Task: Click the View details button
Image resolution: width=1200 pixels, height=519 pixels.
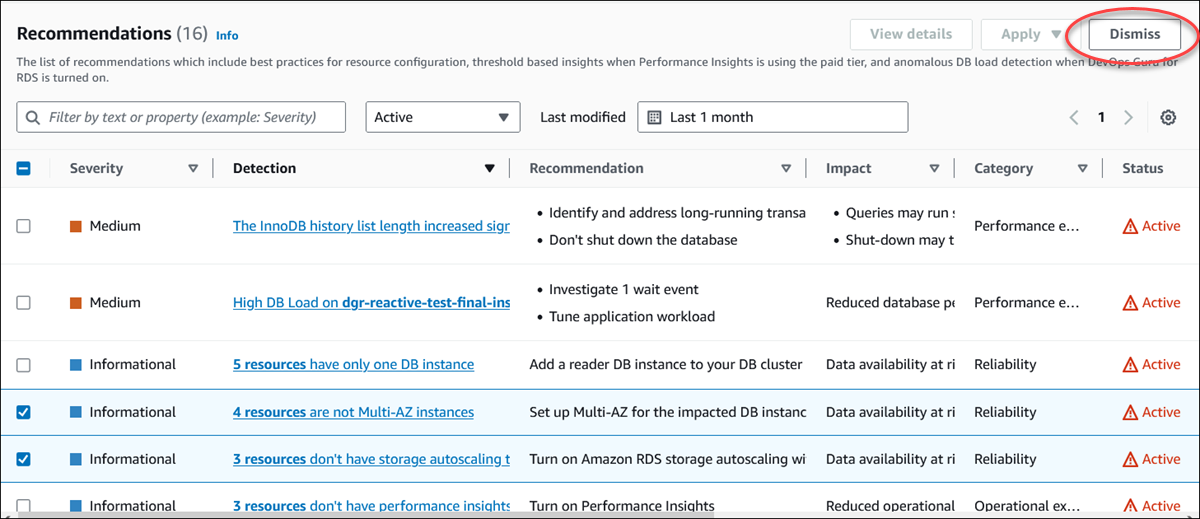Action: tap(911, 34)
